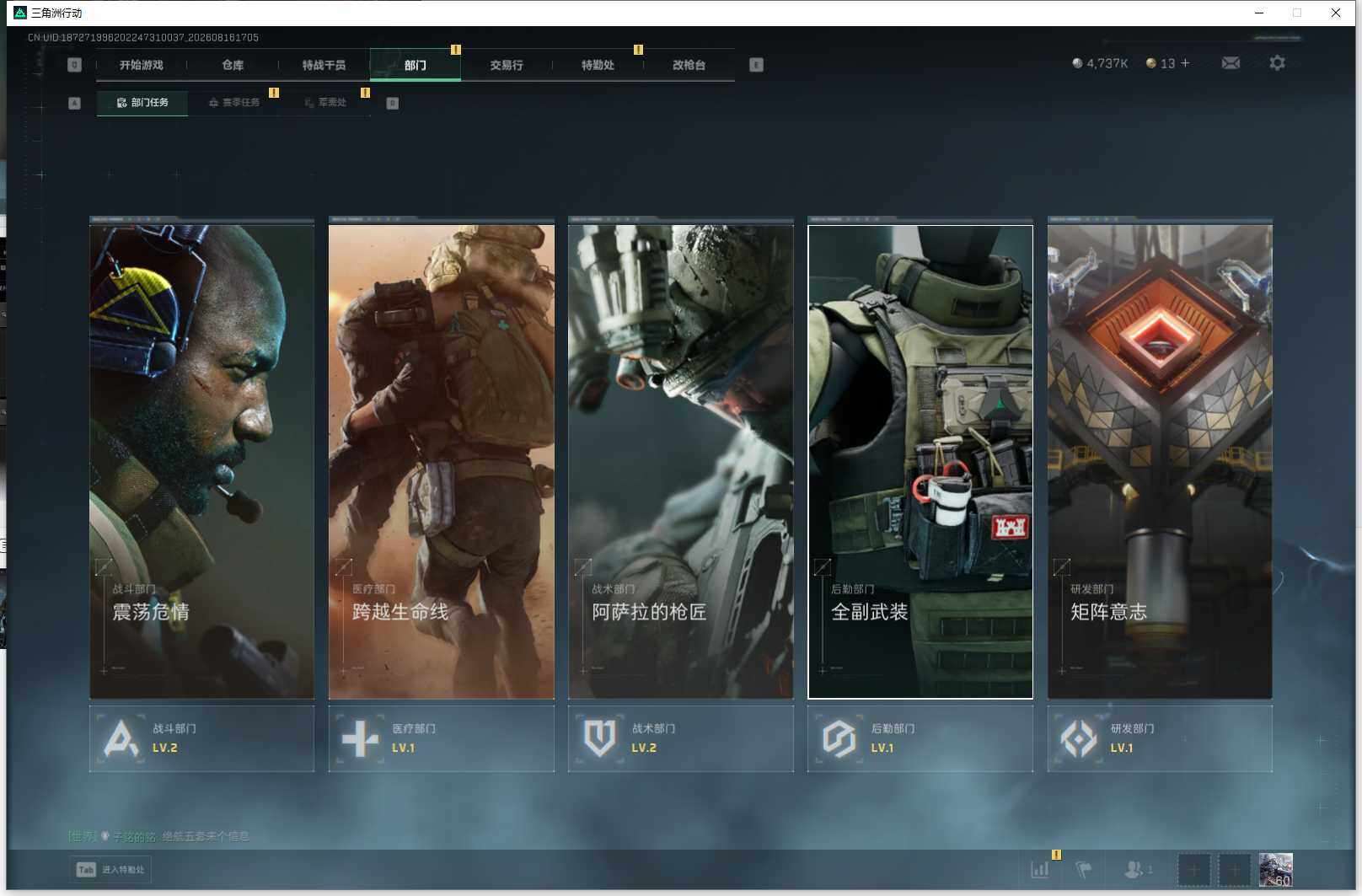This screenshot has width=1362, height=896.
Task: Open the 跨越生命线 medical department card
Action: click(x=442, y=461)
